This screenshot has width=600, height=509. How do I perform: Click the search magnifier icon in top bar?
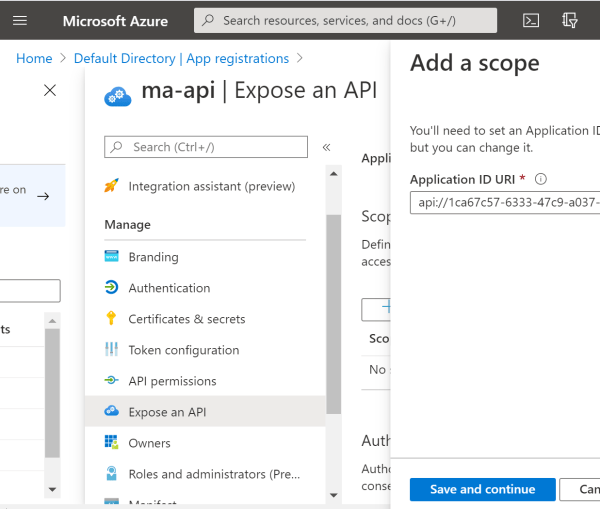pyautogui.click(x=208, y=20)
